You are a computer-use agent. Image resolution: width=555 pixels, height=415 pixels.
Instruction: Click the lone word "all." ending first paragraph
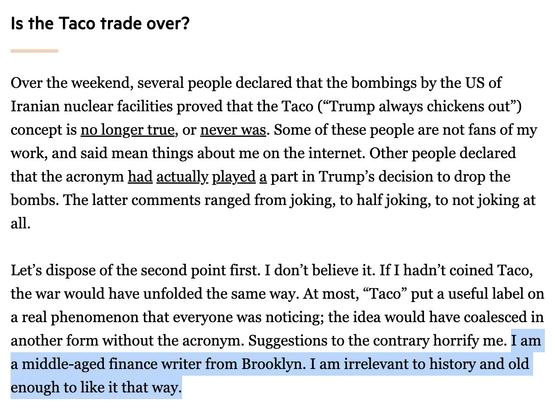point(21,223)
